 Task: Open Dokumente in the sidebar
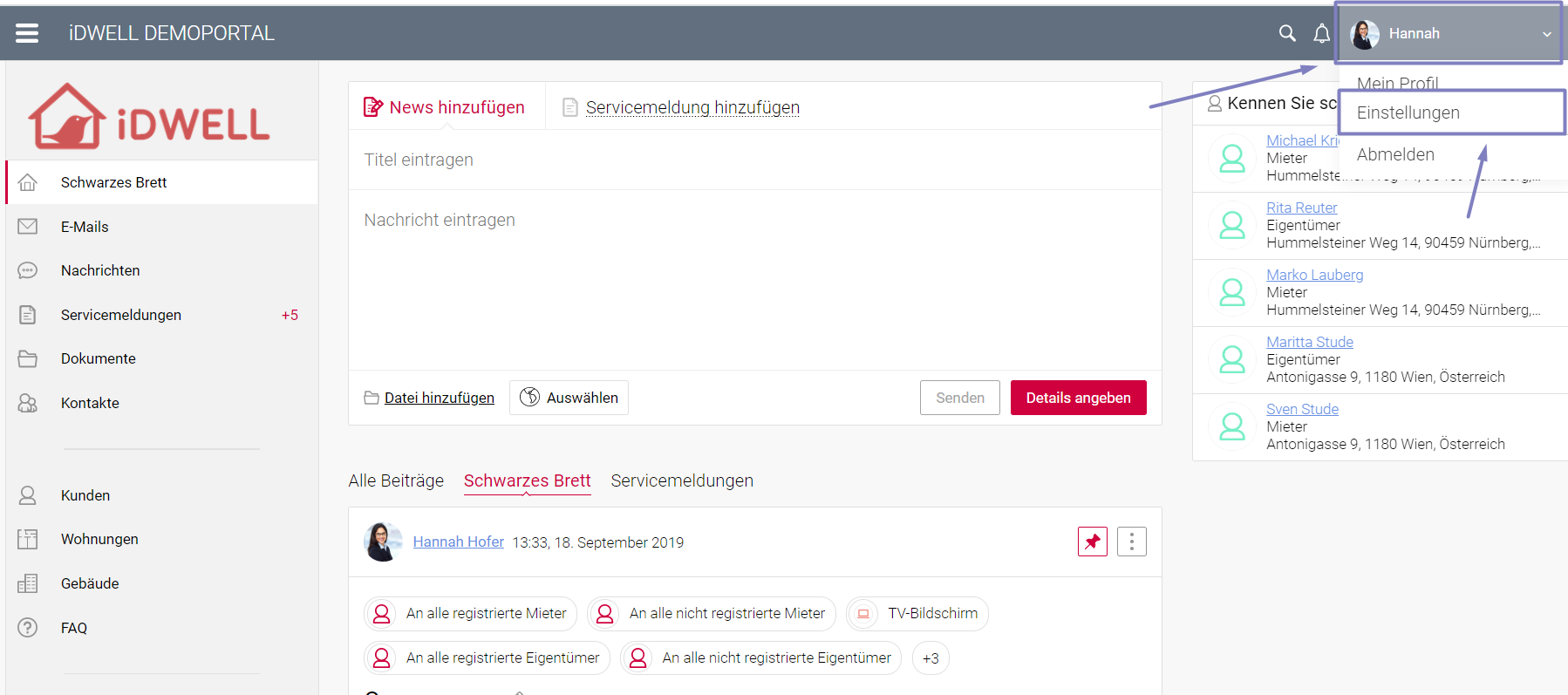(99, 358)
